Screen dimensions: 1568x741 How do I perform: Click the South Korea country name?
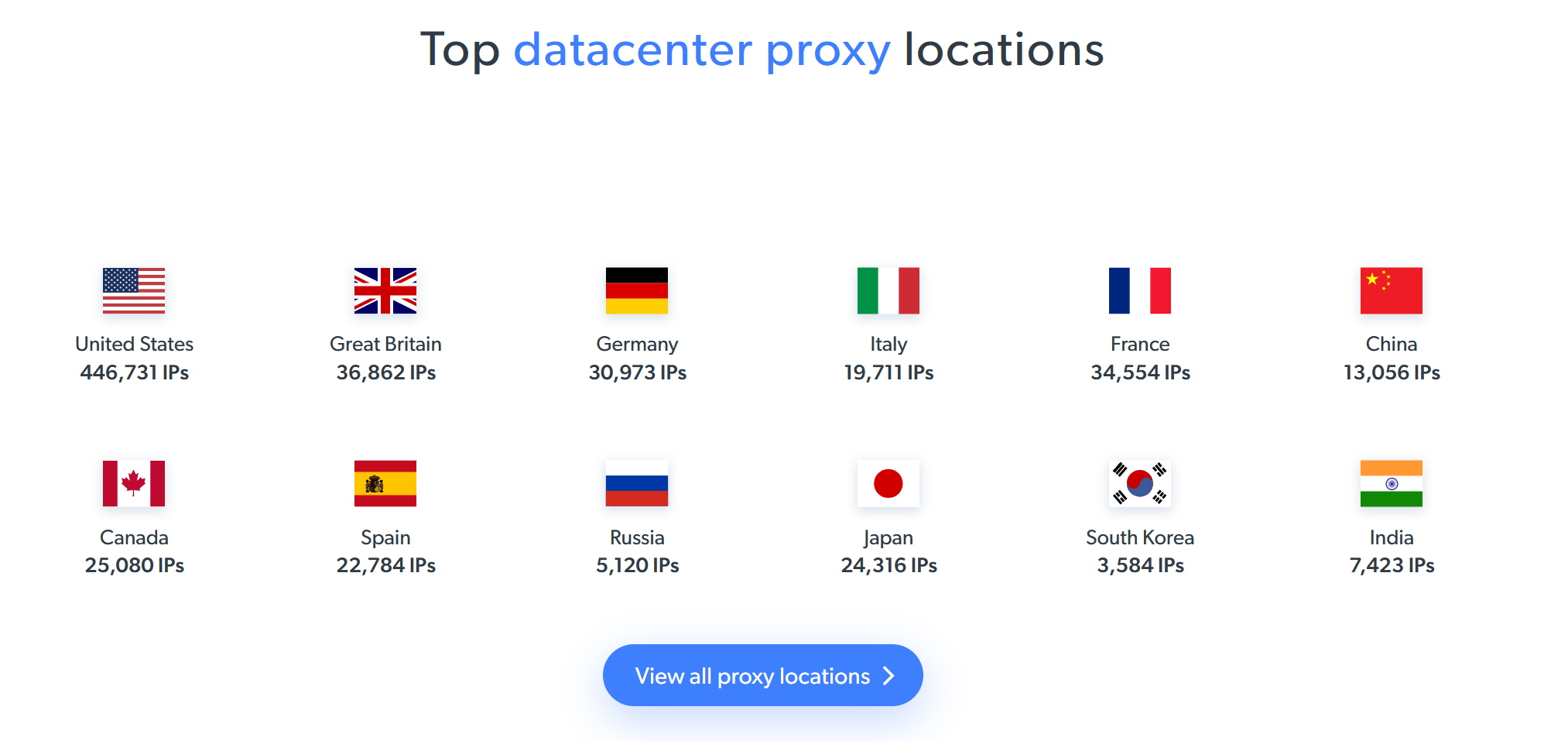click(1140, 537)
